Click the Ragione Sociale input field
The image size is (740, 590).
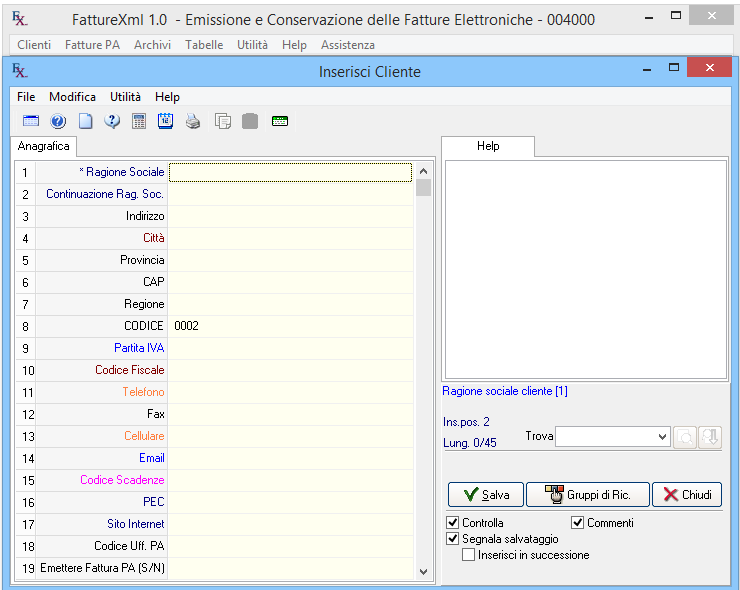click(x=290, y=172)
